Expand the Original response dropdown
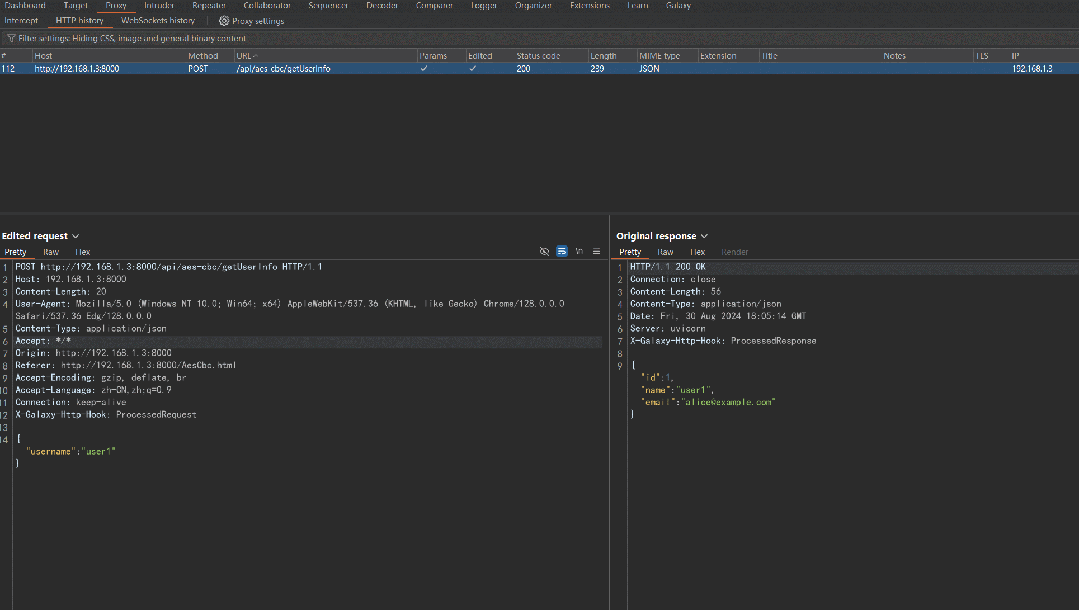The image size is (1079, 610). pos(704,236)
